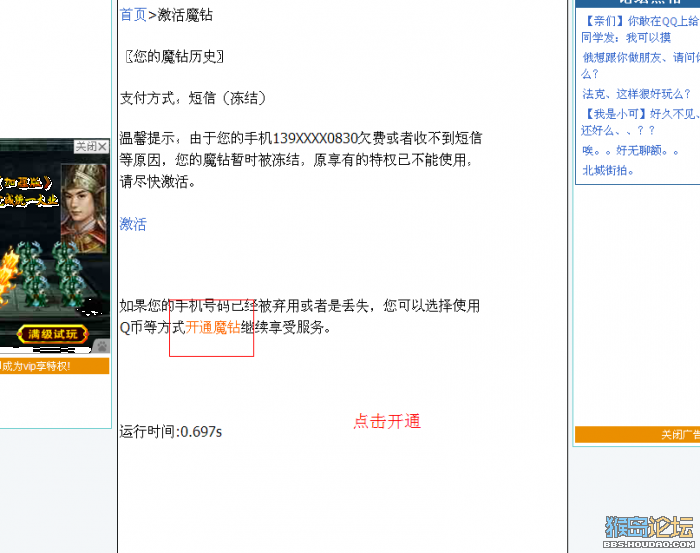Open 唉。。好无聊额。。 post link
Viewport: 700px width, 553px height.
(x=630, y=150)
